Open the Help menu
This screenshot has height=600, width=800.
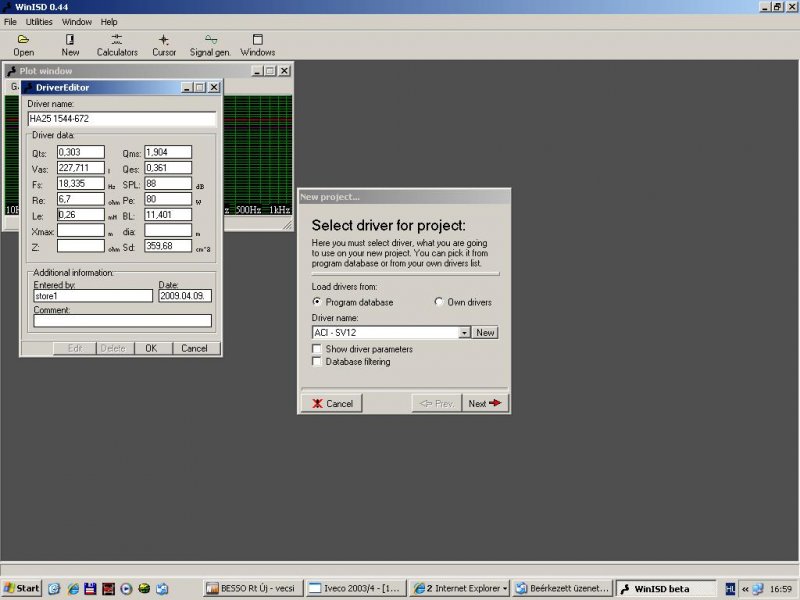click(x=109, y=22)
